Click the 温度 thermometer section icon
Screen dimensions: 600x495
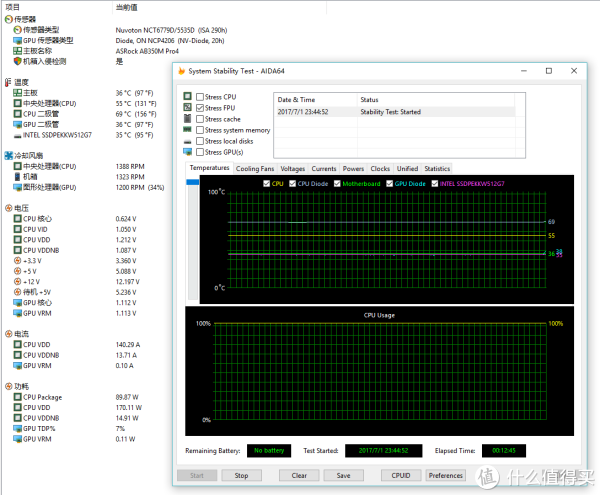(8, 82)
